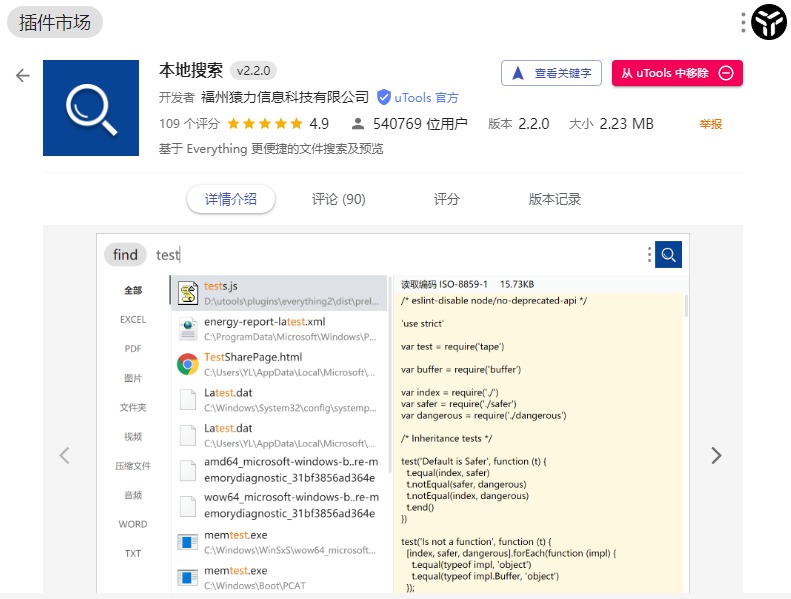Show next screenshot with right chevron

(x=716, y=456)
